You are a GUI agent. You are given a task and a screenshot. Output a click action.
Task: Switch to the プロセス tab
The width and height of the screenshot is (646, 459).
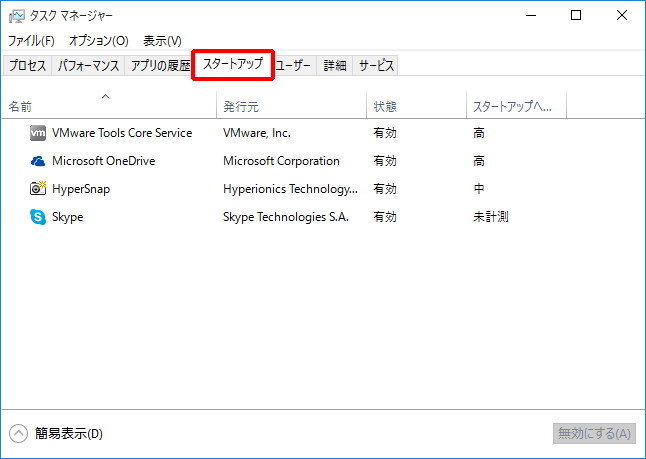(28, 66)
